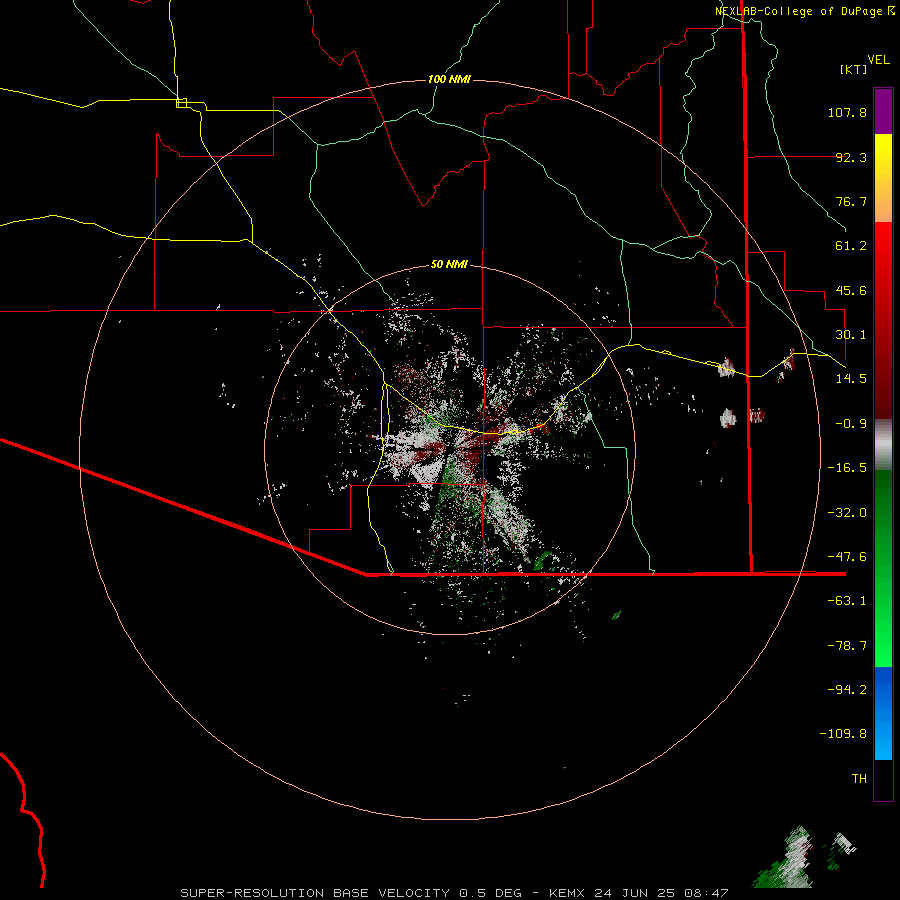Click the 14.5 velocity scale value
900x900 pixels.
click(x=851, y=379)
